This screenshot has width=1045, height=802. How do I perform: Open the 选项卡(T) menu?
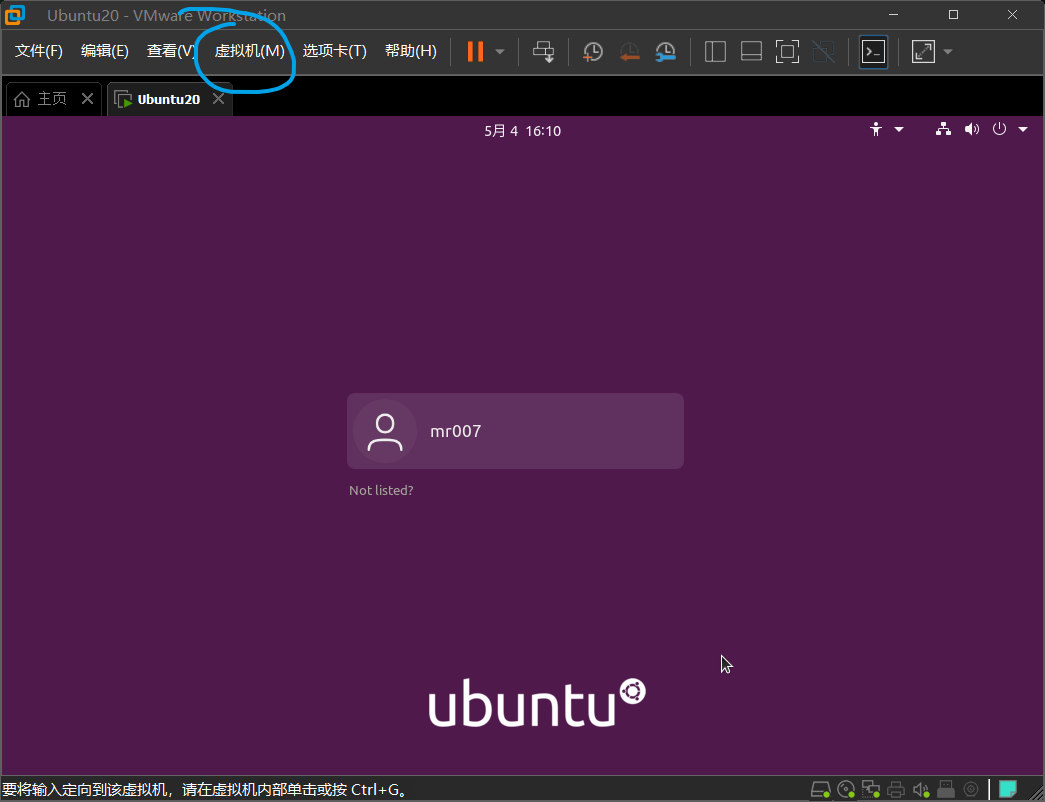[x=335, y=51]
